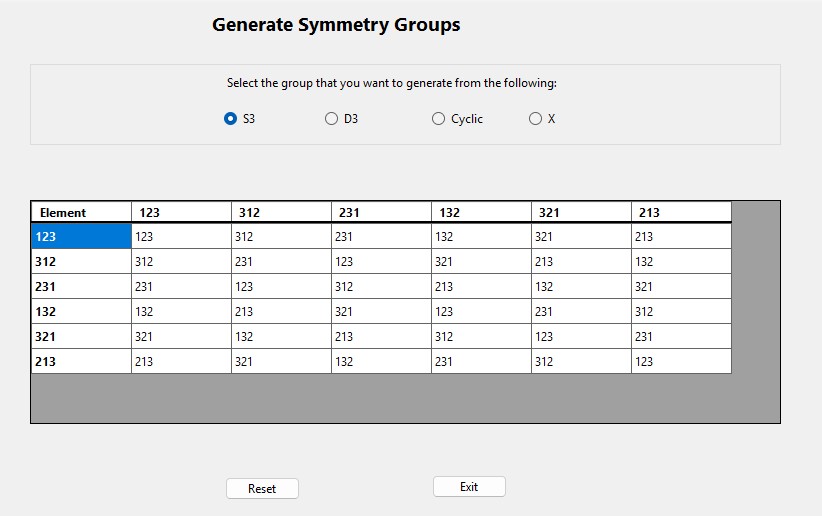
Task: Select the 231 row header cell
Action: 81,286
